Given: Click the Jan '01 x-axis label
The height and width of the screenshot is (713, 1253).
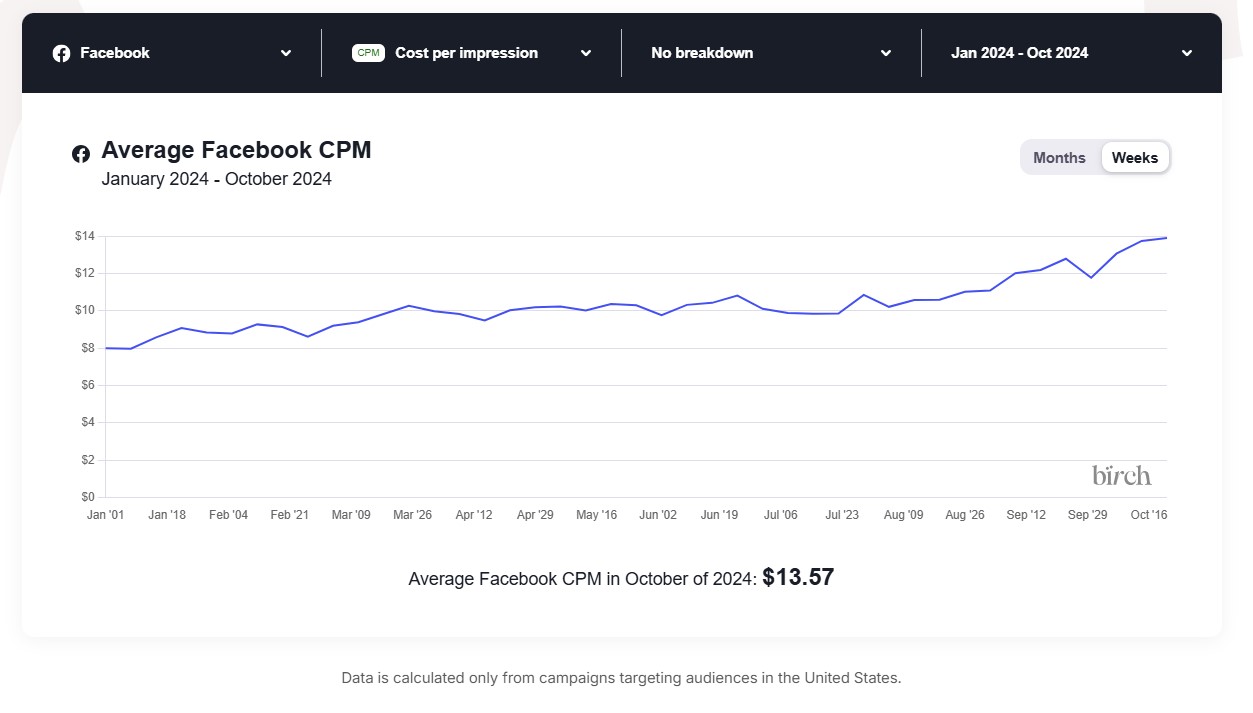Looking at the screenshot, I should 105,515.
